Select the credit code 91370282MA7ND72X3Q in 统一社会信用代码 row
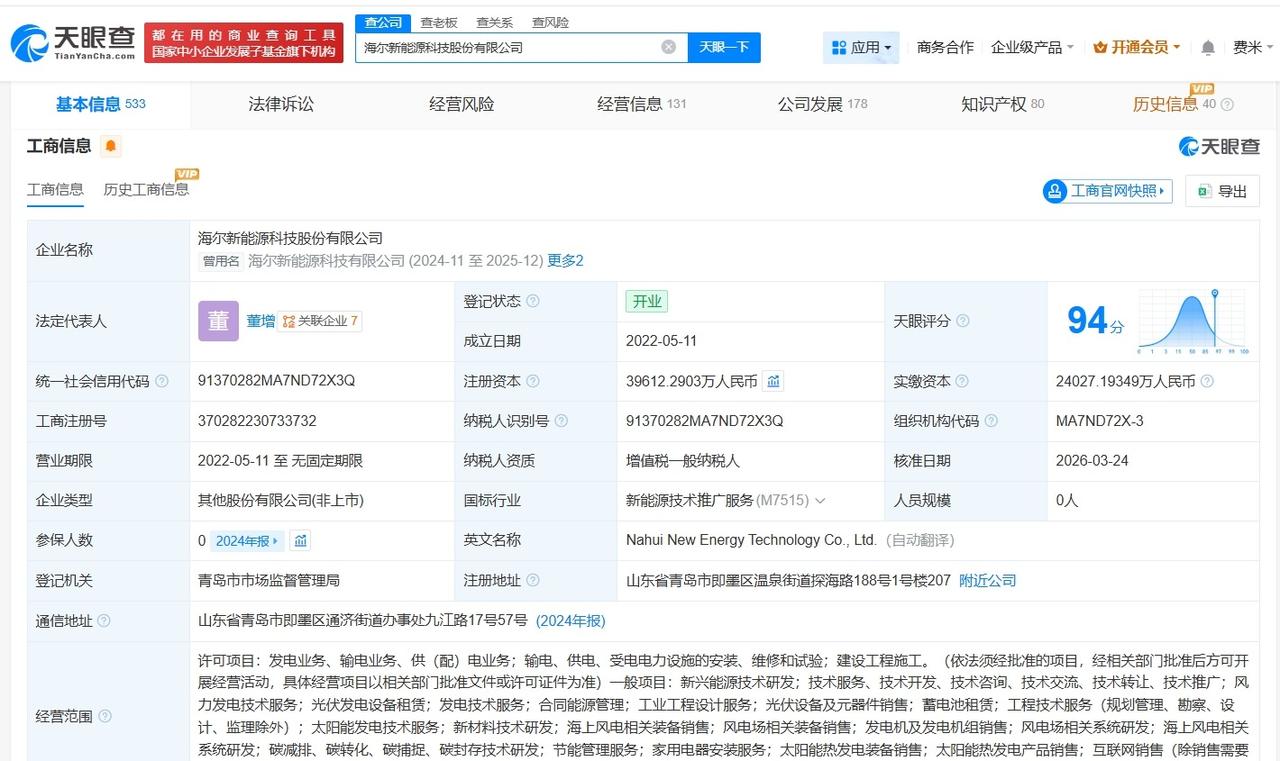The image size is (1280, 761). 276,381
